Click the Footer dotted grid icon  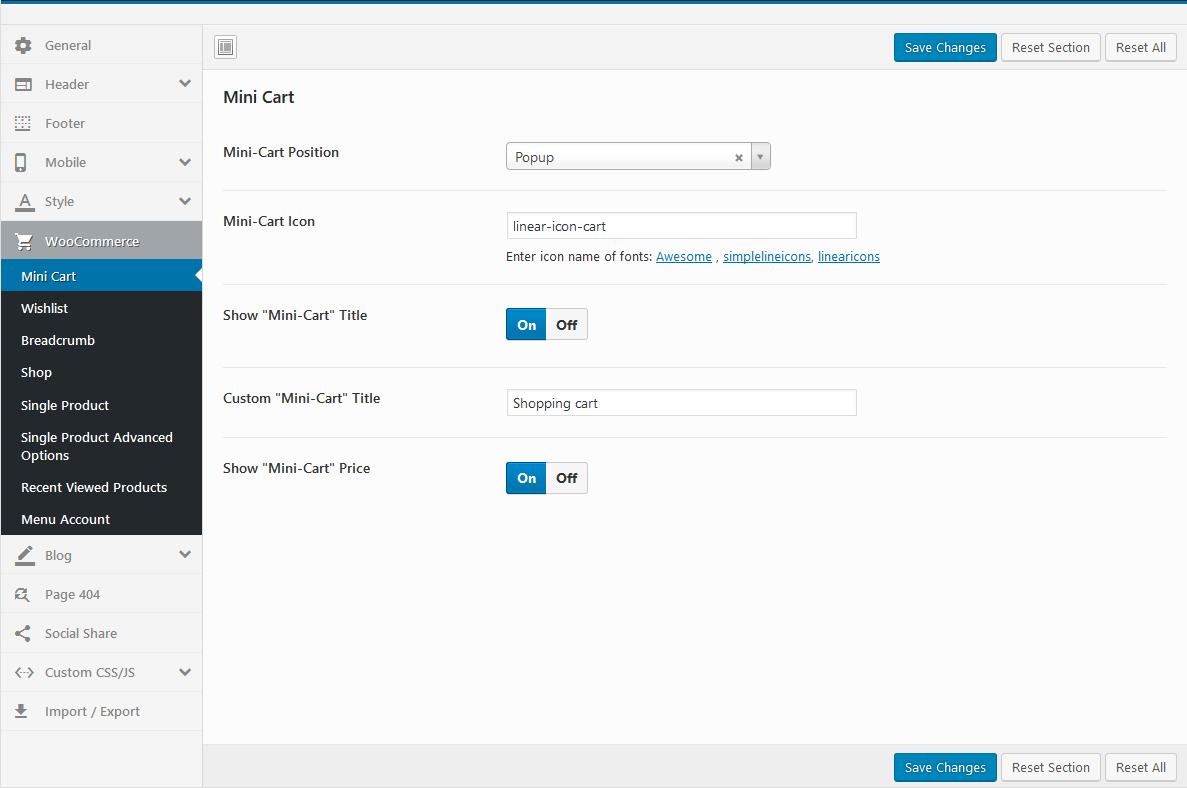23,123
